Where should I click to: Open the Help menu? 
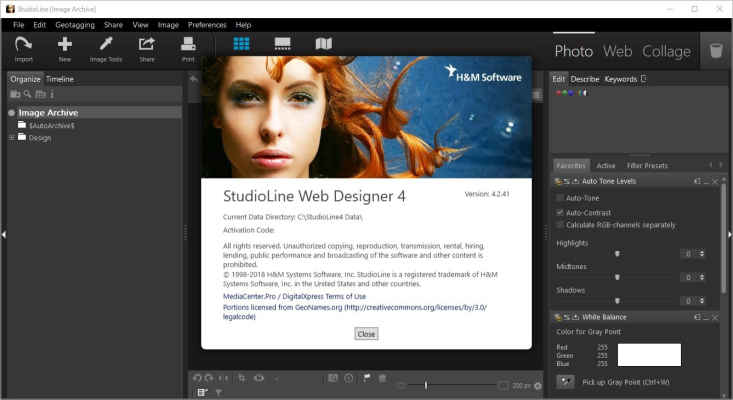click(x=243, y=25)
